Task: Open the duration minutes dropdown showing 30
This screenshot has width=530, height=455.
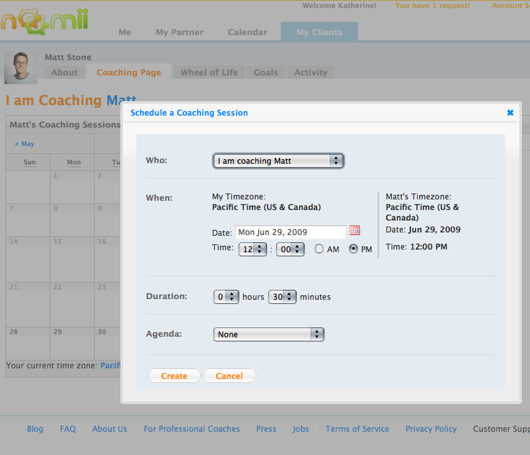Action: click(282, 297)
